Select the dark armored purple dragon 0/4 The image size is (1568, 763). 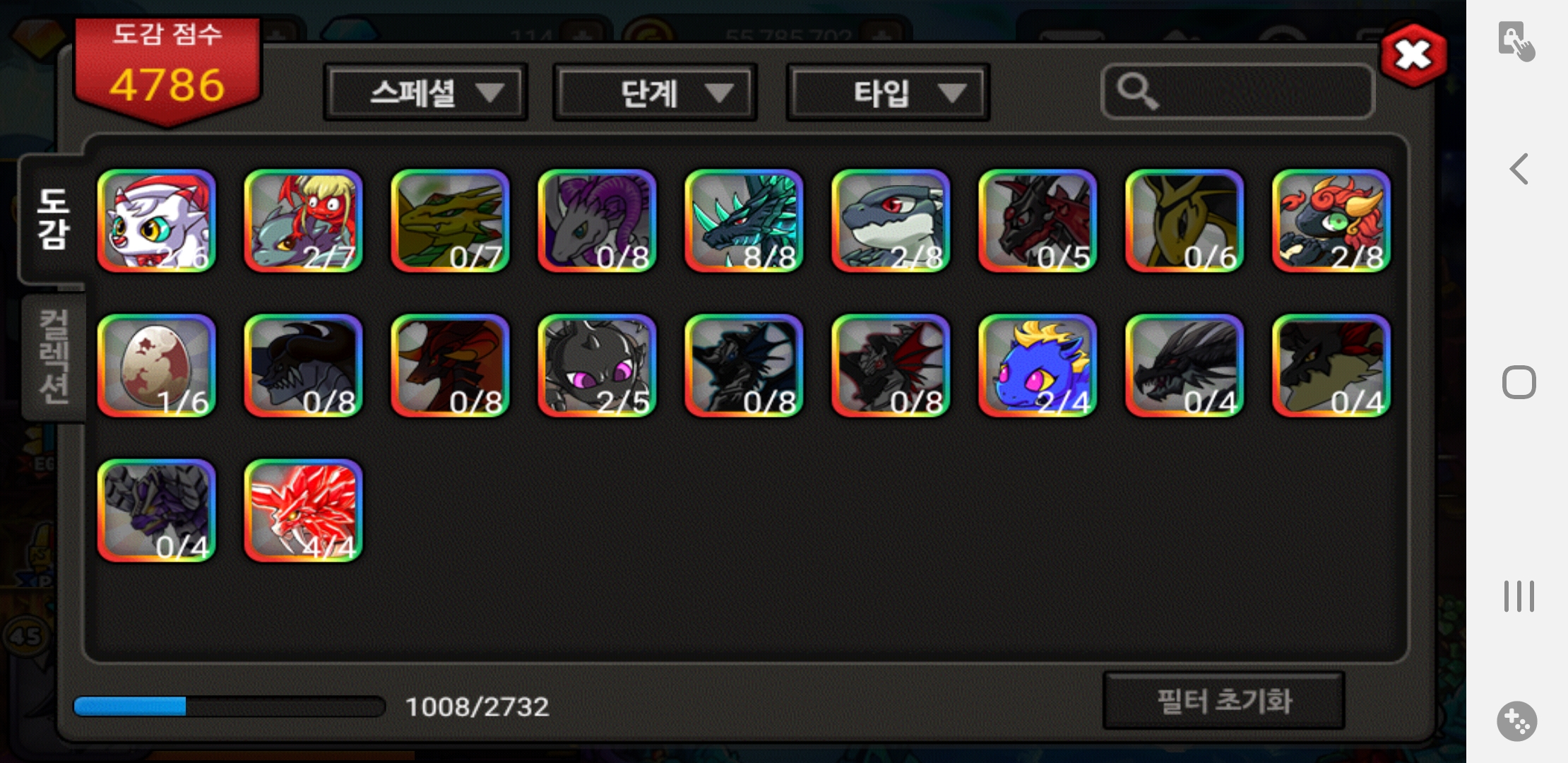156,510
